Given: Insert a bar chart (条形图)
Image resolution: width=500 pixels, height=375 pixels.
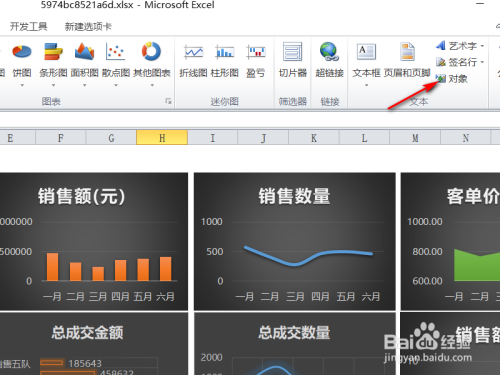Looking at the screenshot, I should tap(53, 59).
